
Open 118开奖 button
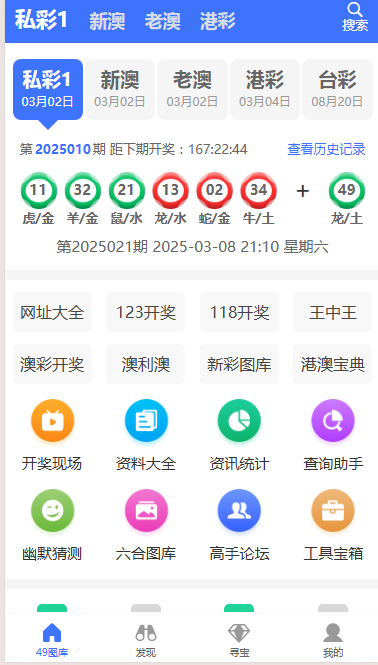239,313
